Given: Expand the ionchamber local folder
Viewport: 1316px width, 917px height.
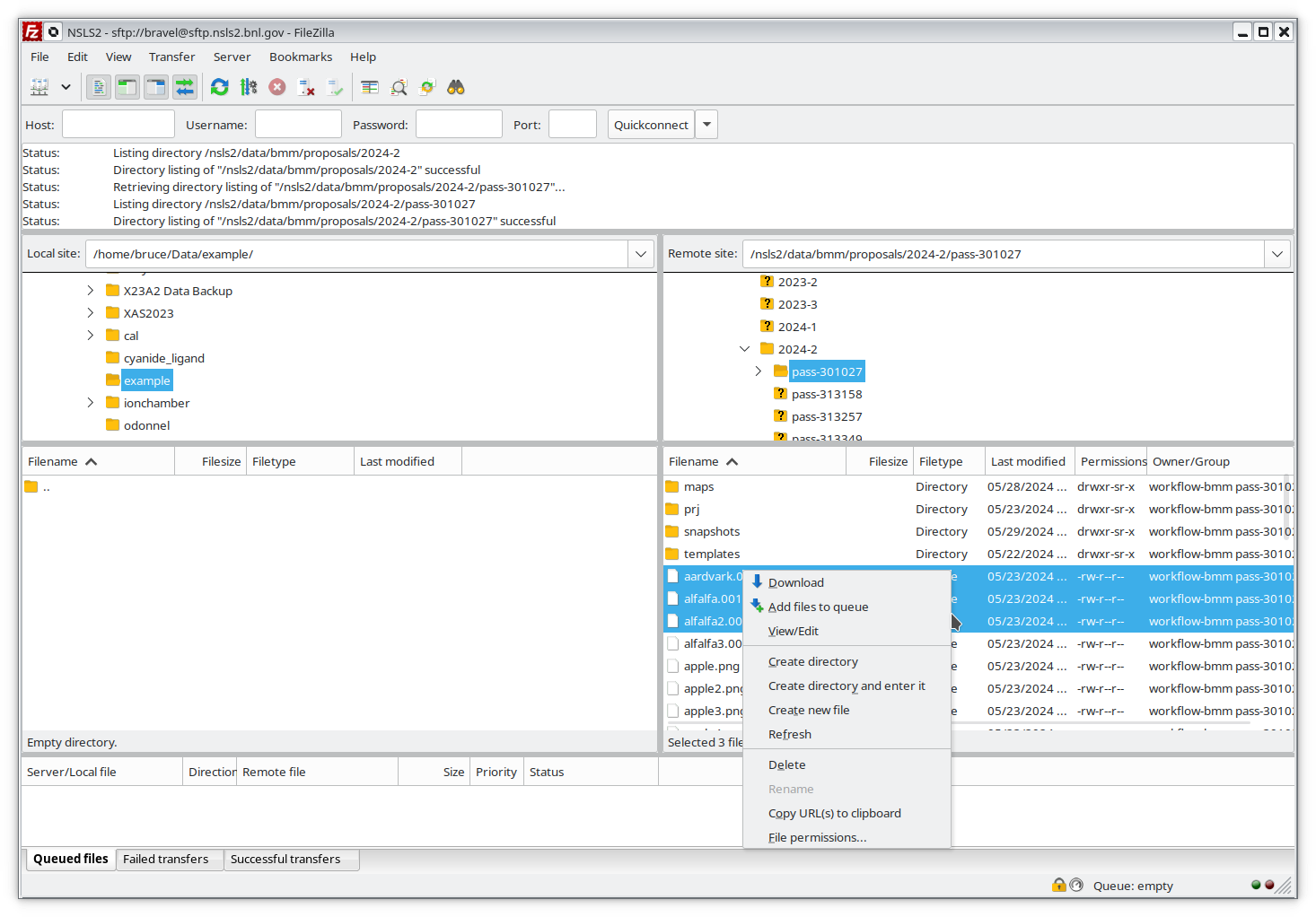Looking at the screenshot, I should (x=90, y=403).
